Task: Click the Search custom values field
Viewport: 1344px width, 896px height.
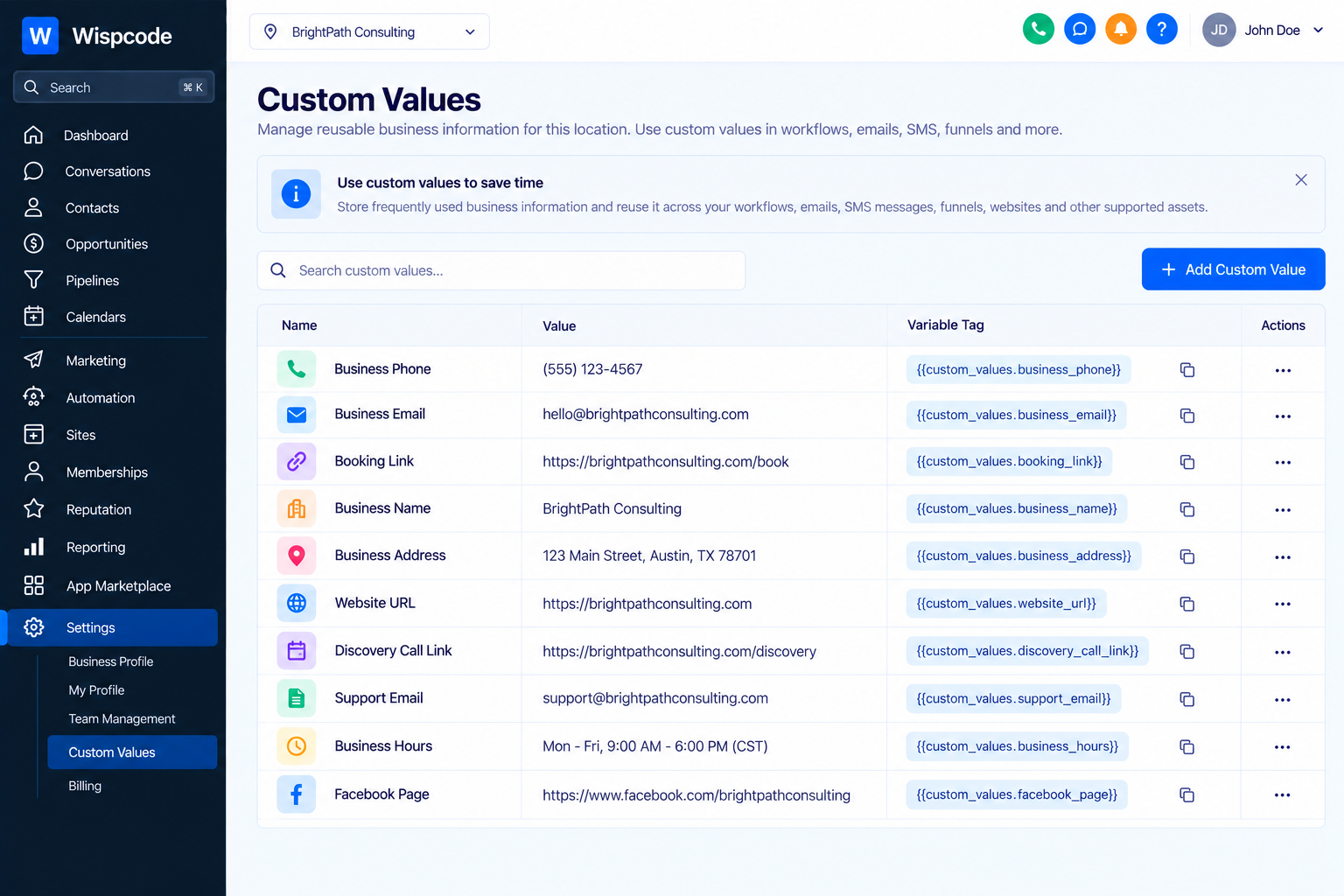Action: pyautogui.click(x=501, y=270)
